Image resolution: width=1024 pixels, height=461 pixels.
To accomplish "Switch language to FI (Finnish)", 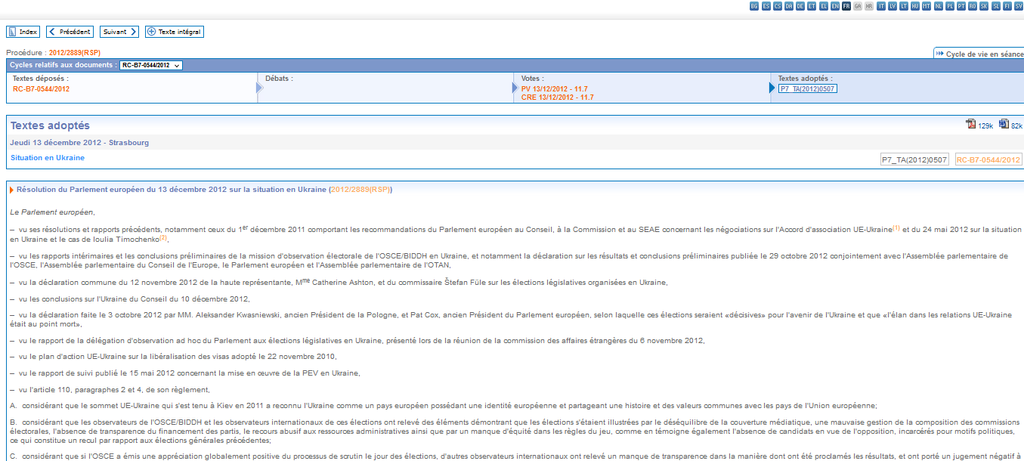I will [1007, 6].
